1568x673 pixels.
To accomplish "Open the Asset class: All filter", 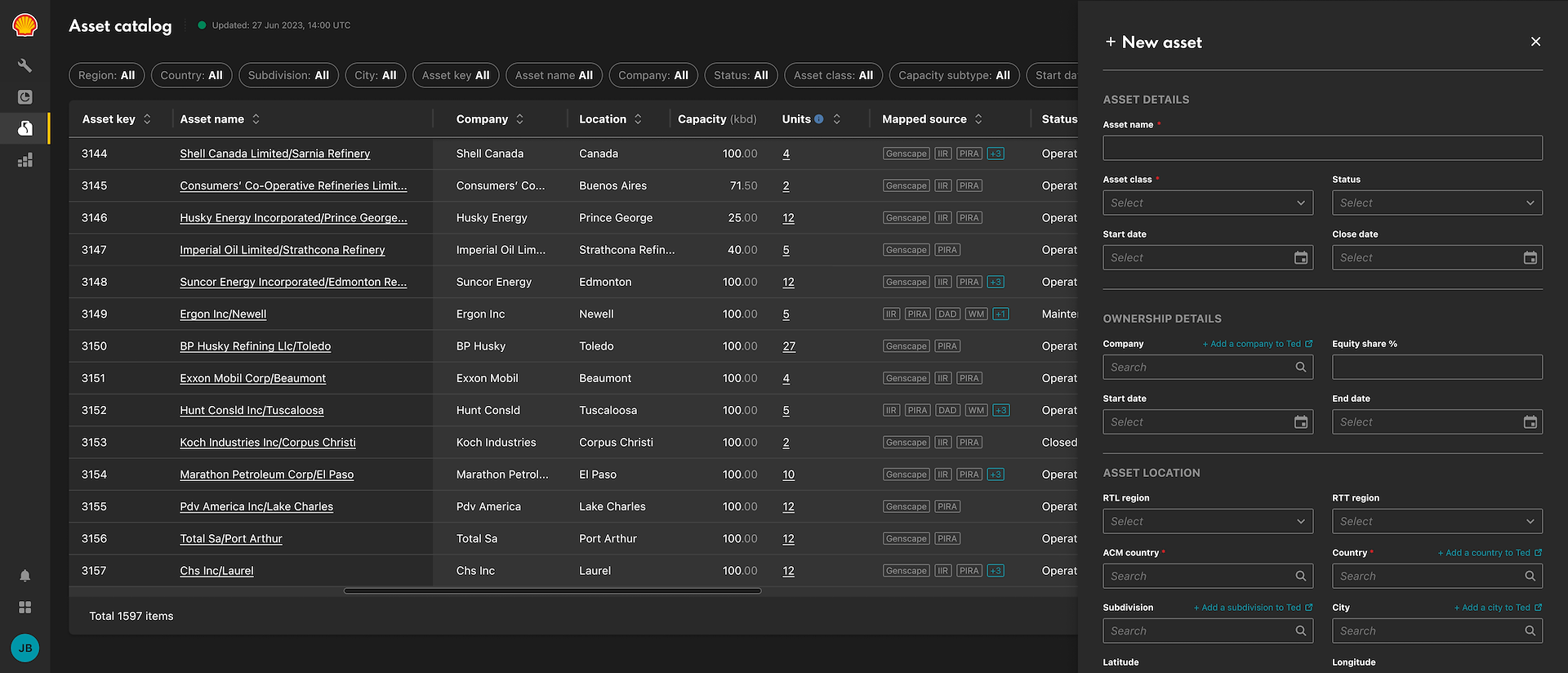I will click(x=833, y=75).
